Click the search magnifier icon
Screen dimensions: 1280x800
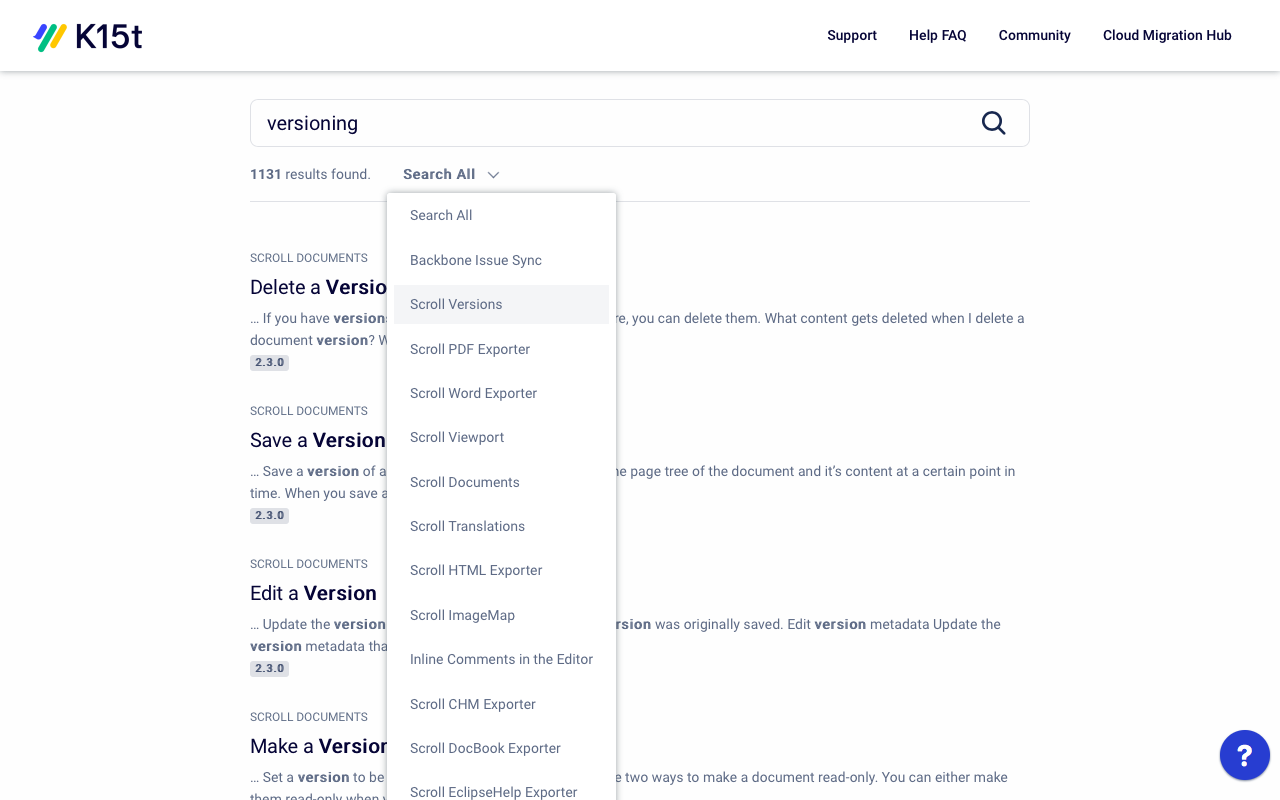tap(992, 122)
